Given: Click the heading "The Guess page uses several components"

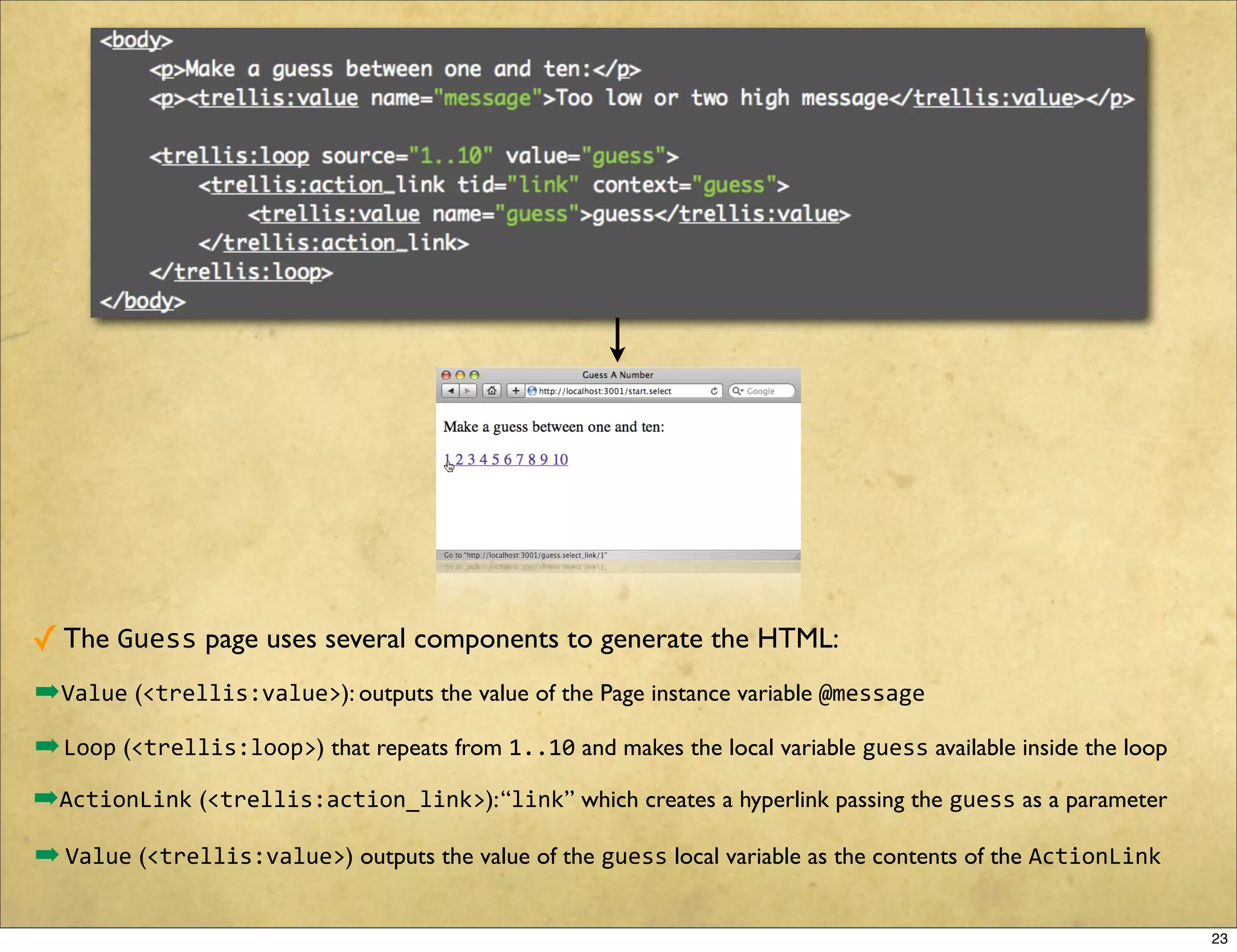Looking at the screenshot, I should (x=451, y=639).
